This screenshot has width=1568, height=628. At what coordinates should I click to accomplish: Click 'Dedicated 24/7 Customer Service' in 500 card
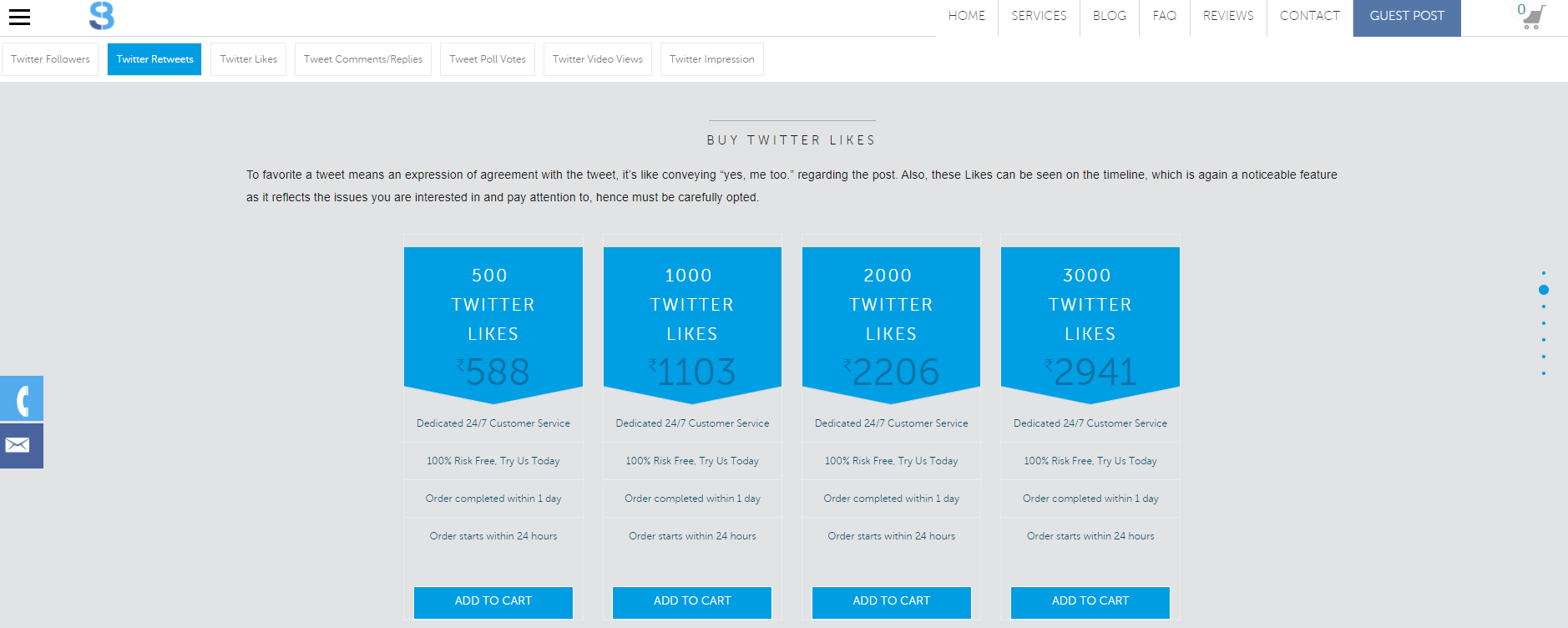tap(493, 423)
